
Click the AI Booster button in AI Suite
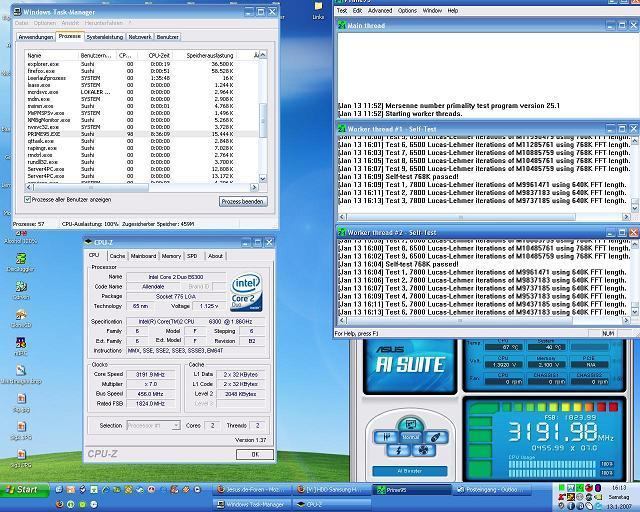pos(409,471)
